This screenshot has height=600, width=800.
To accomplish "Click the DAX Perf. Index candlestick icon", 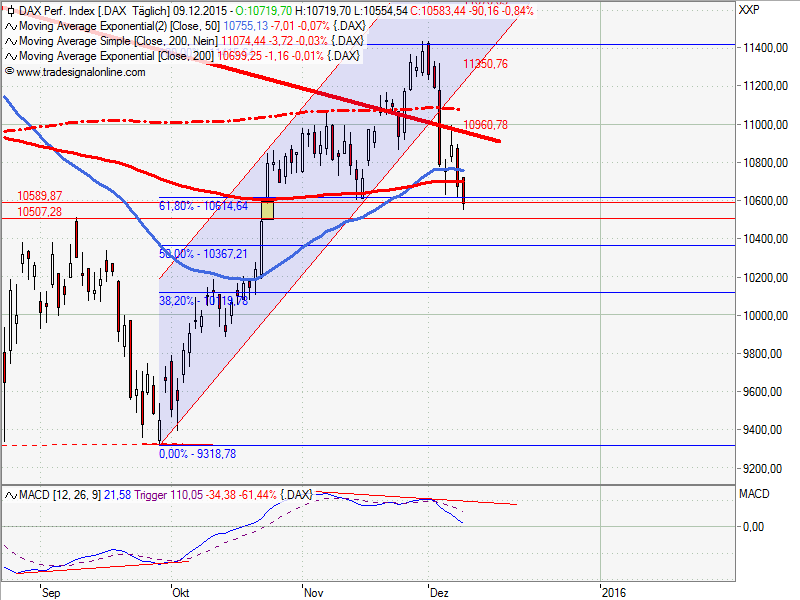I will coord(9,10).
